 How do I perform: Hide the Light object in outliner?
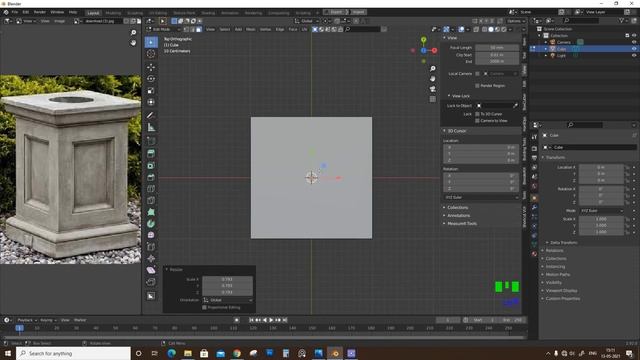click(634, 56)
